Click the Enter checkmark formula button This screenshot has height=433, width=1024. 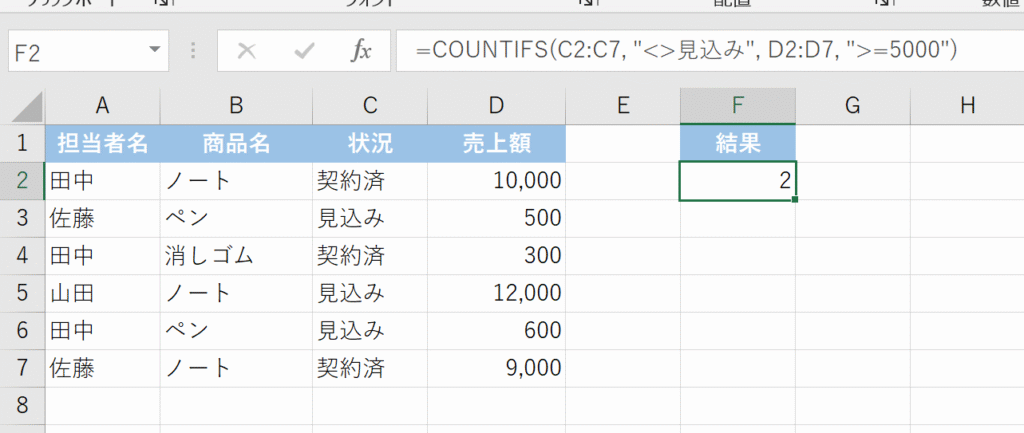tap(304, 51)
